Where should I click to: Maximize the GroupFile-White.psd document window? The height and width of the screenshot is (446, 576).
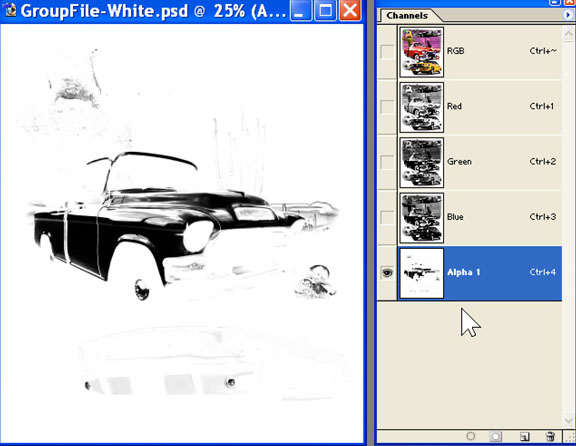click(x=325, y=11)
